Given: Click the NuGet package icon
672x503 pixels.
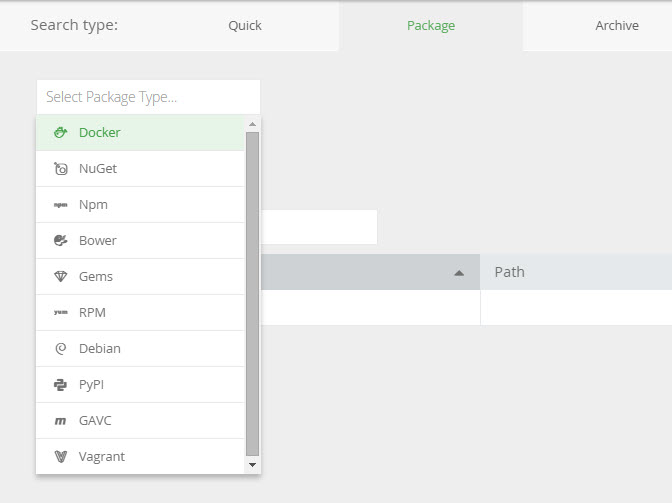Looking at the screenshot, I should pos(60,168).
